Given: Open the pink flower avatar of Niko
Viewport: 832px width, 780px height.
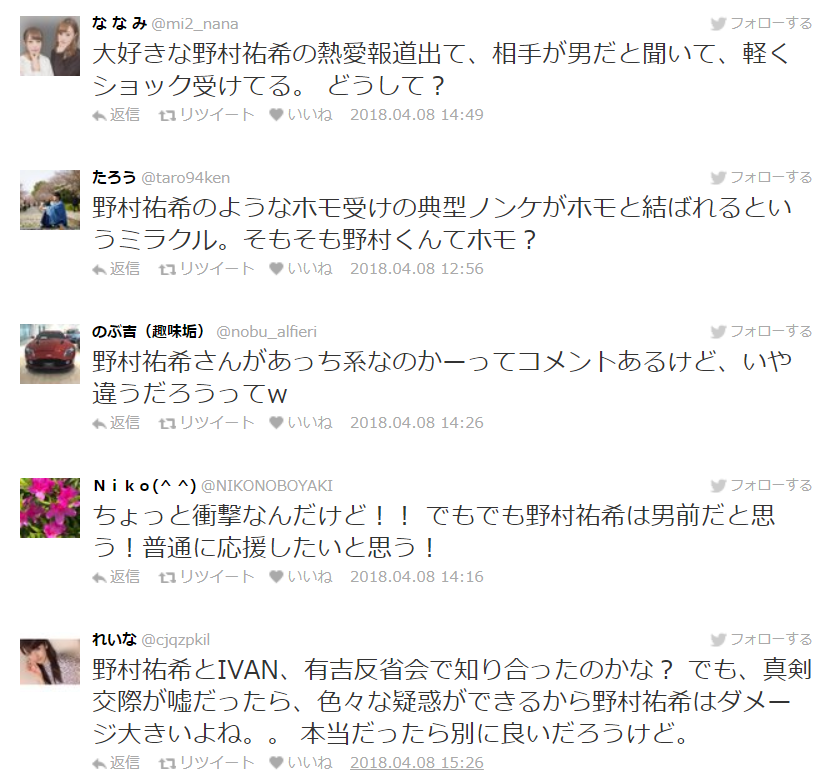Looking at the screenshot, I should tap(50, 508).
